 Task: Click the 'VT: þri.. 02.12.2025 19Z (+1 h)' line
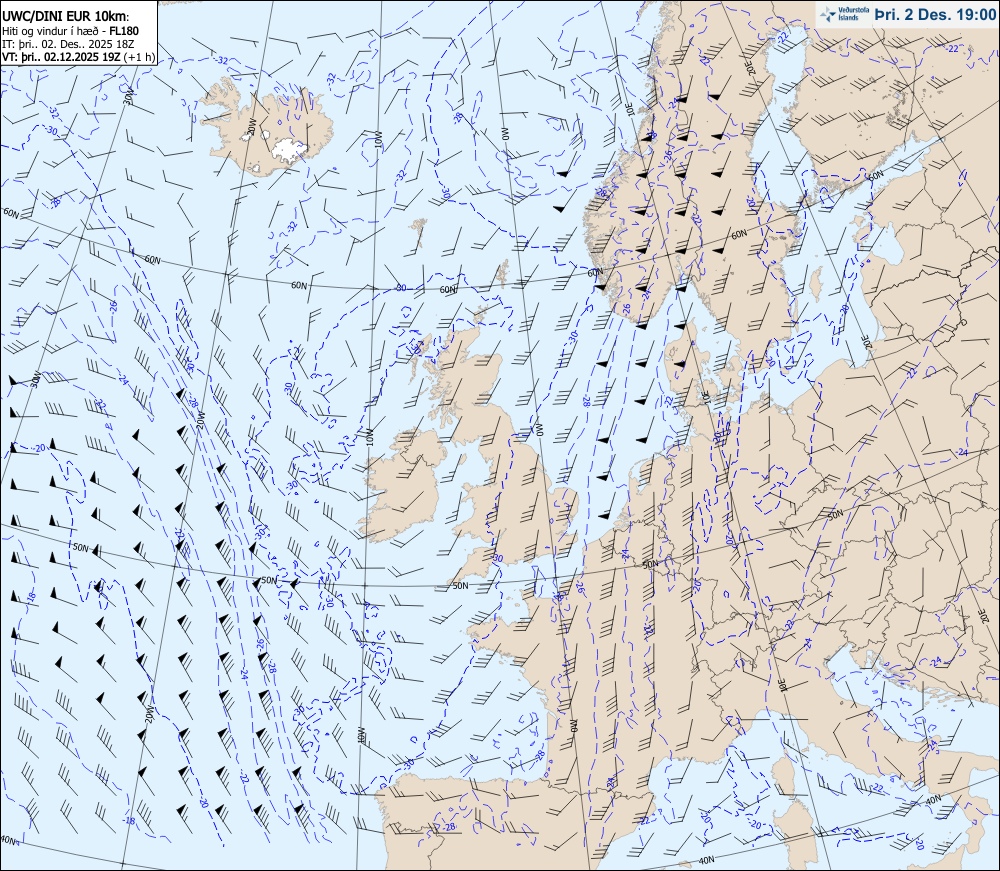point(78,56)
